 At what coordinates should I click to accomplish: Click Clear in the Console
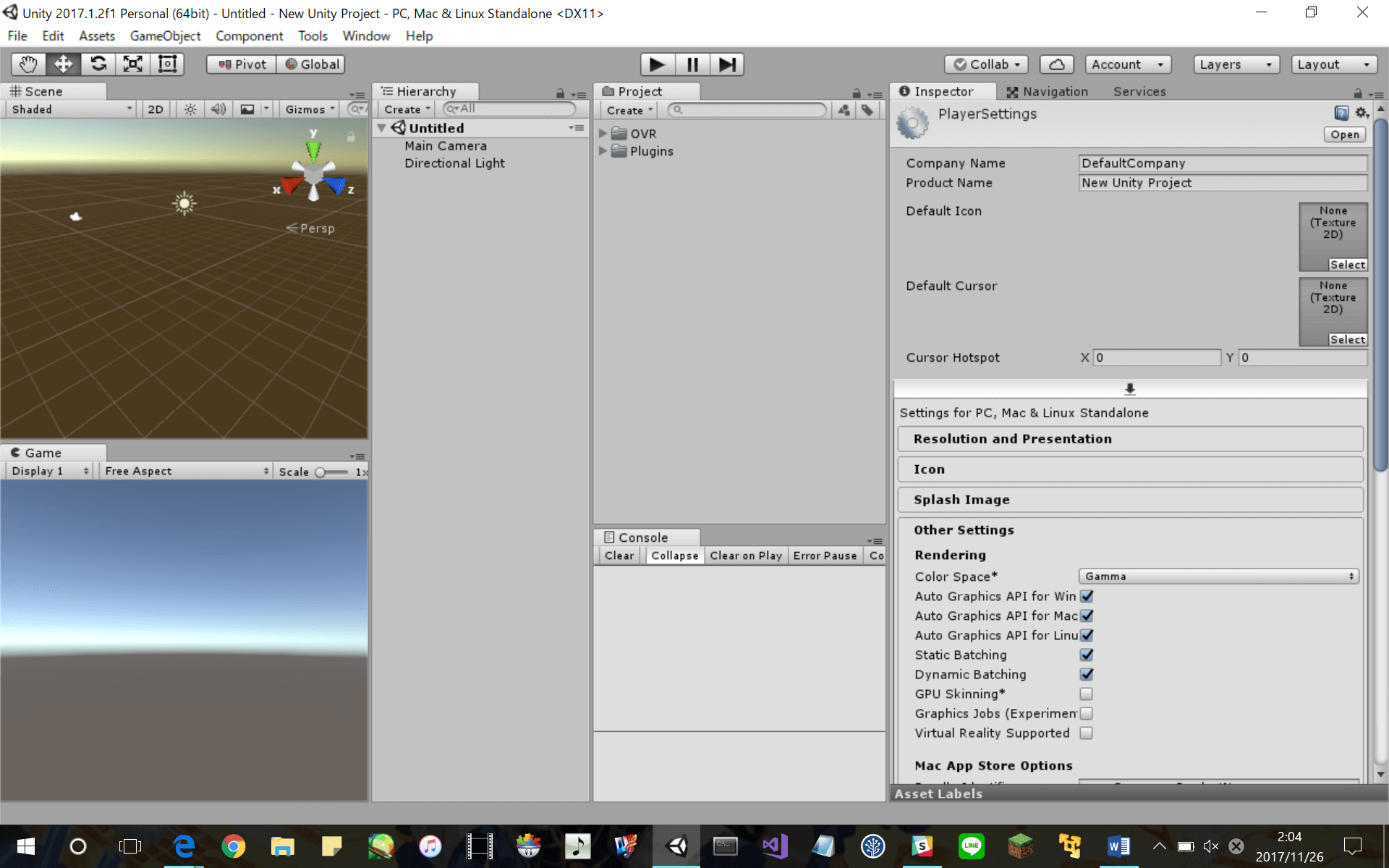(619, 556)
